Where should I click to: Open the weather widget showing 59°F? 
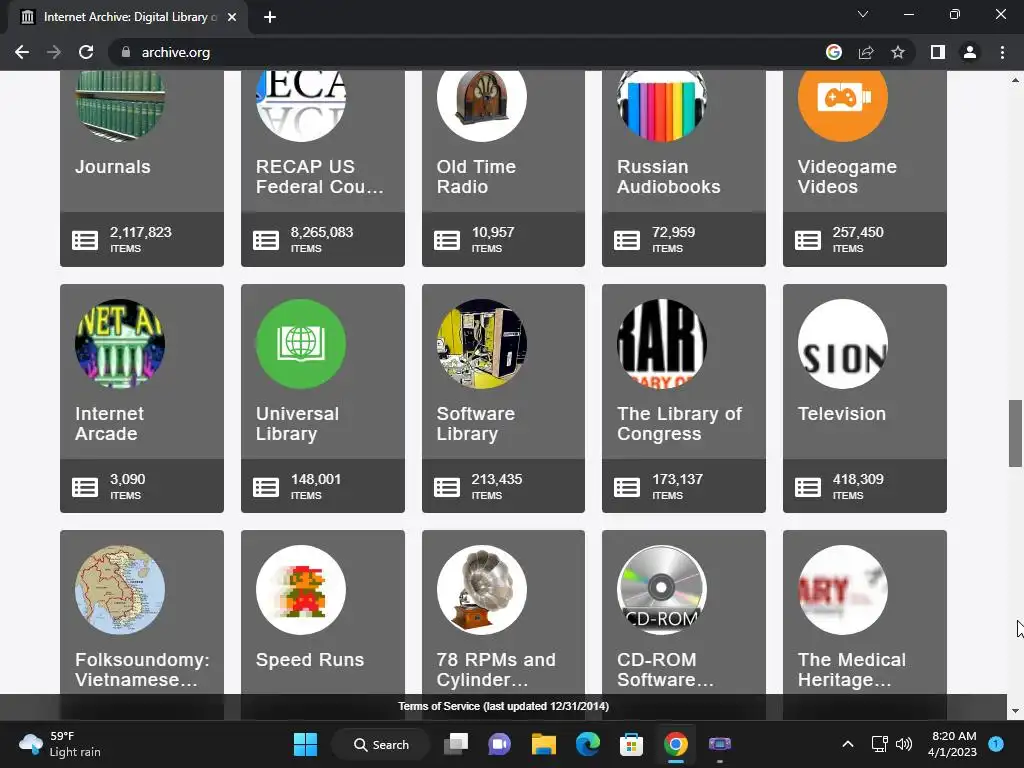point(60,744)
